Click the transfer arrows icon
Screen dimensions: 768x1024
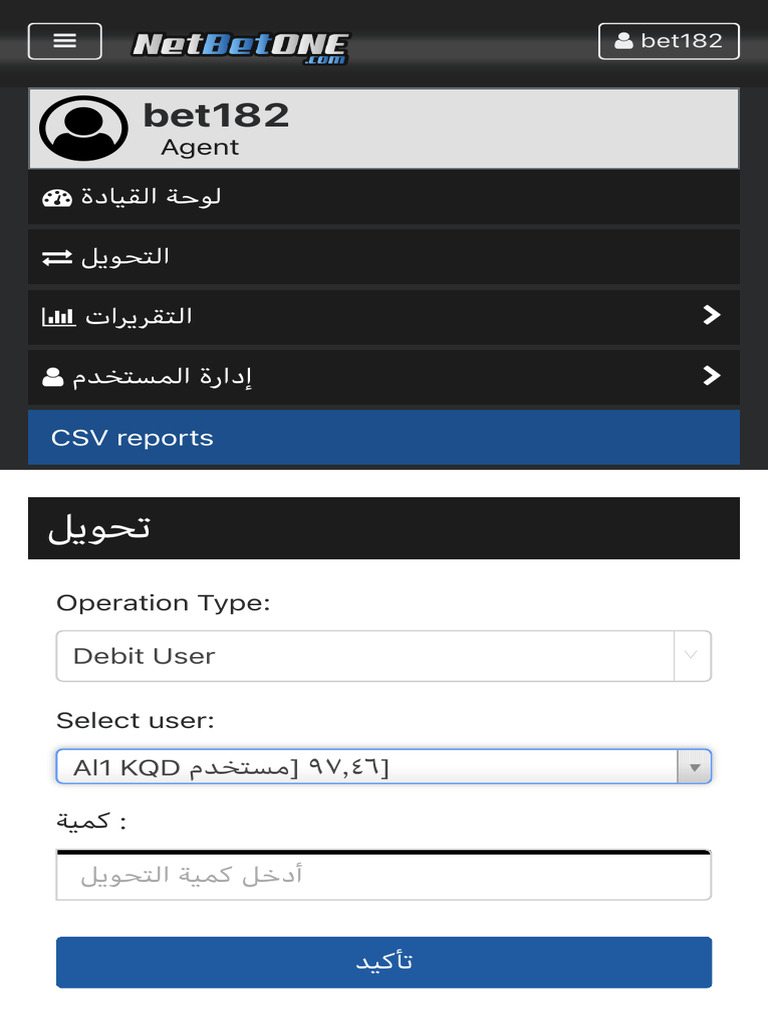click(57, 257)
